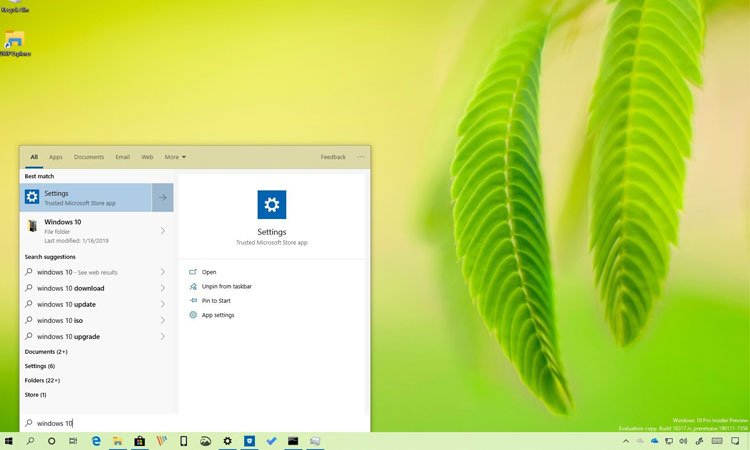Image resolution: width=750 pixels, height=450 pixels.
Task: Open the Action Center notification icon
Action: click(736, 441)
